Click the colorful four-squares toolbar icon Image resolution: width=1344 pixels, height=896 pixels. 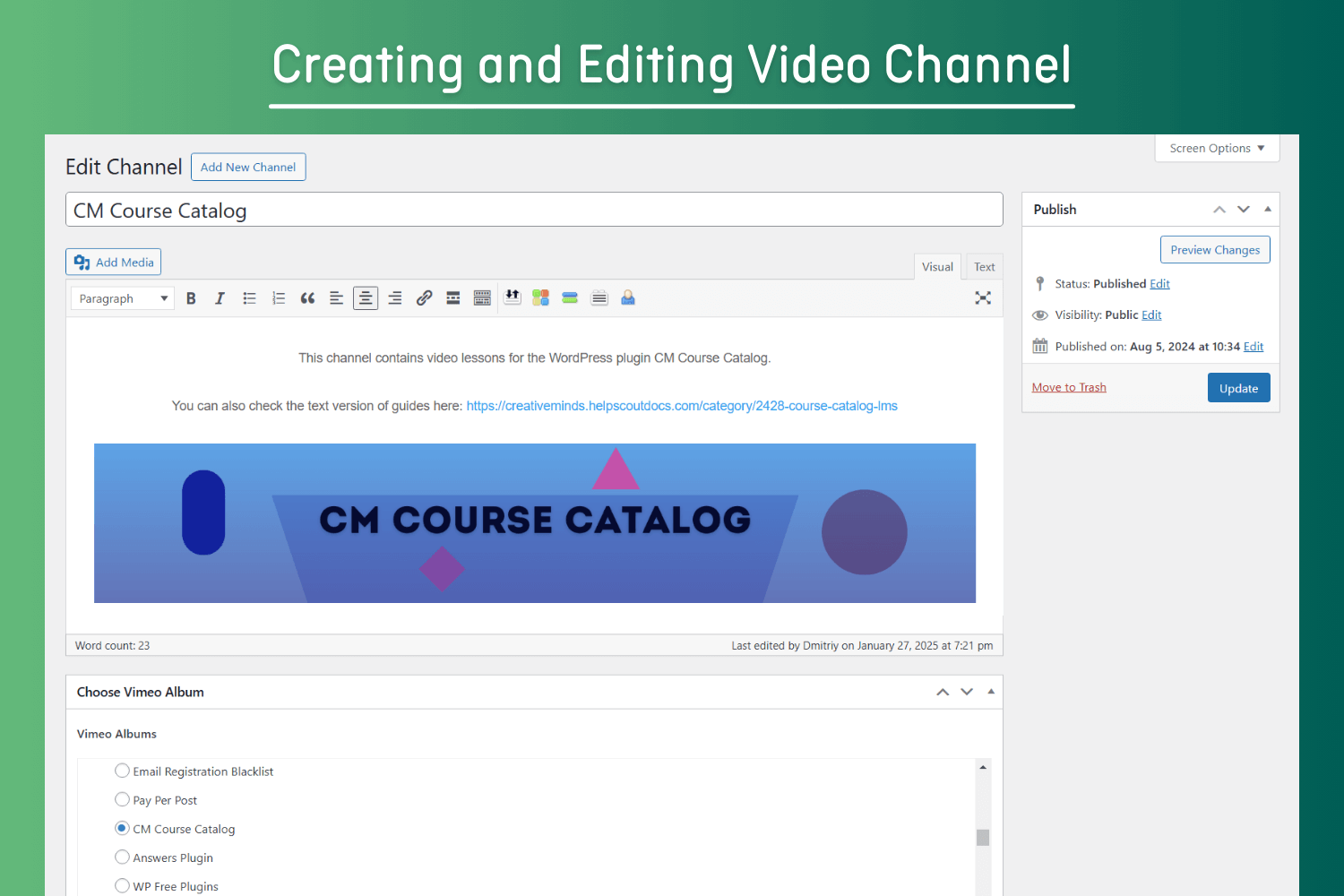point(540,297)
